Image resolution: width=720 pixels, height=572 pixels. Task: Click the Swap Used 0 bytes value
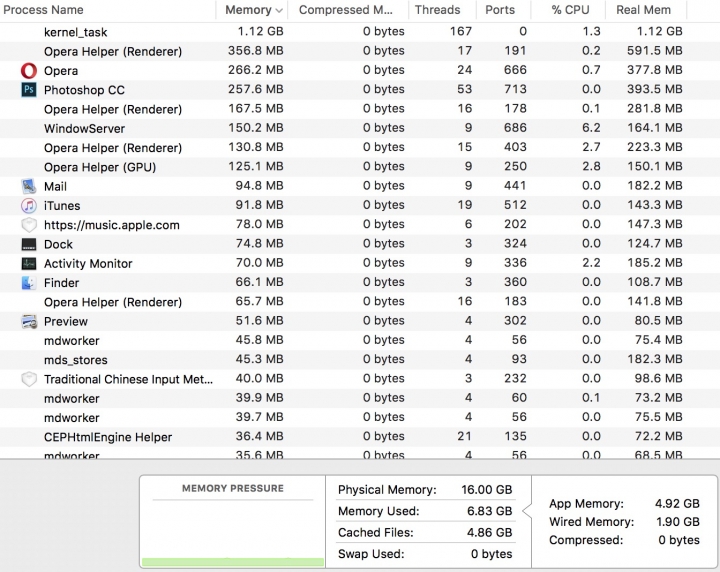491,554
